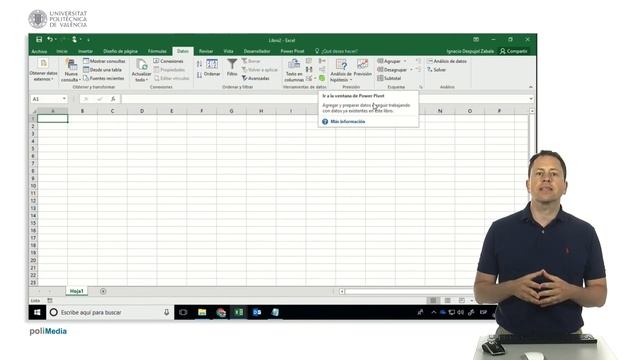Select column D header

[142, 111]
